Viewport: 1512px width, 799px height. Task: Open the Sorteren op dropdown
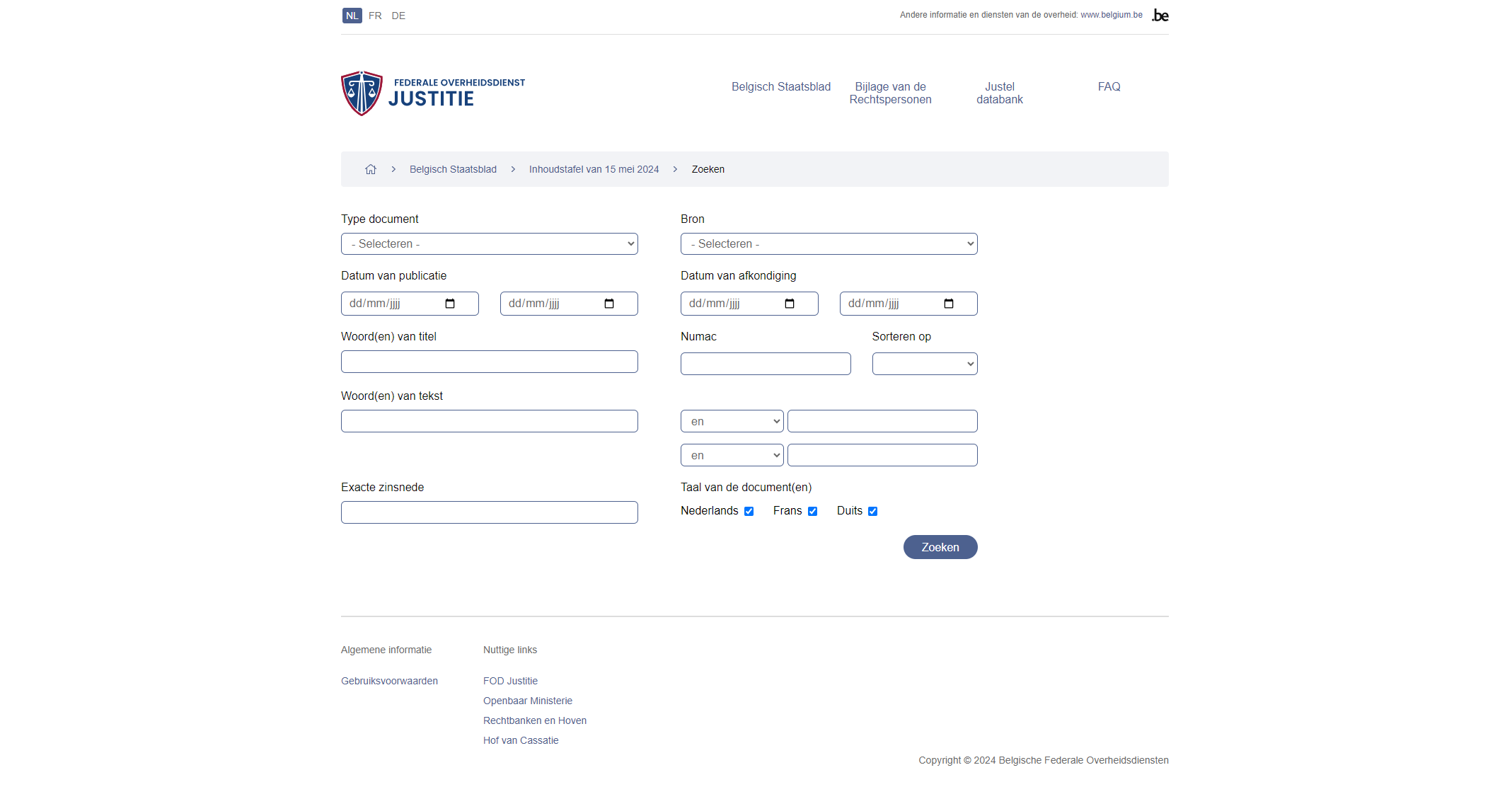[924, 364]
